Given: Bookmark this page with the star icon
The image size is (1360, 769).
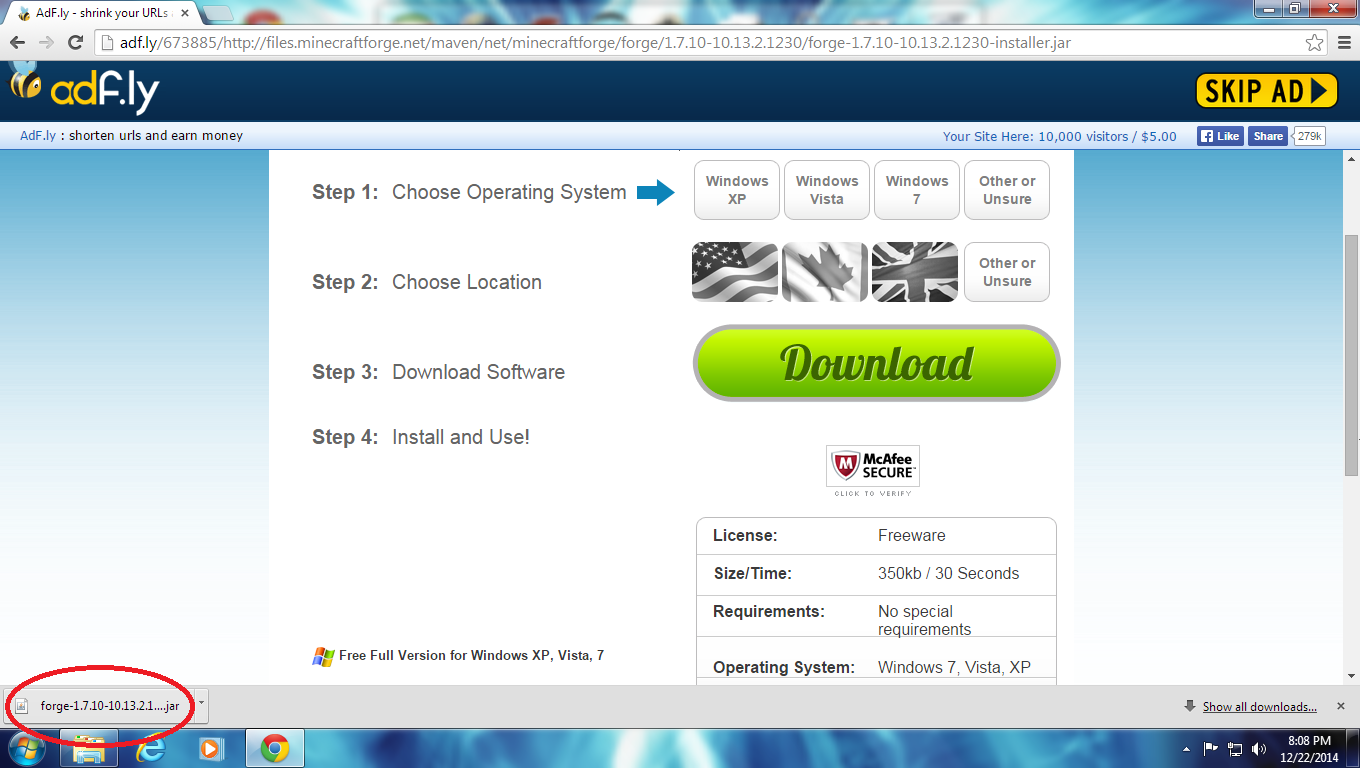Looking at the screenshot, I should tap(1315, 42).
